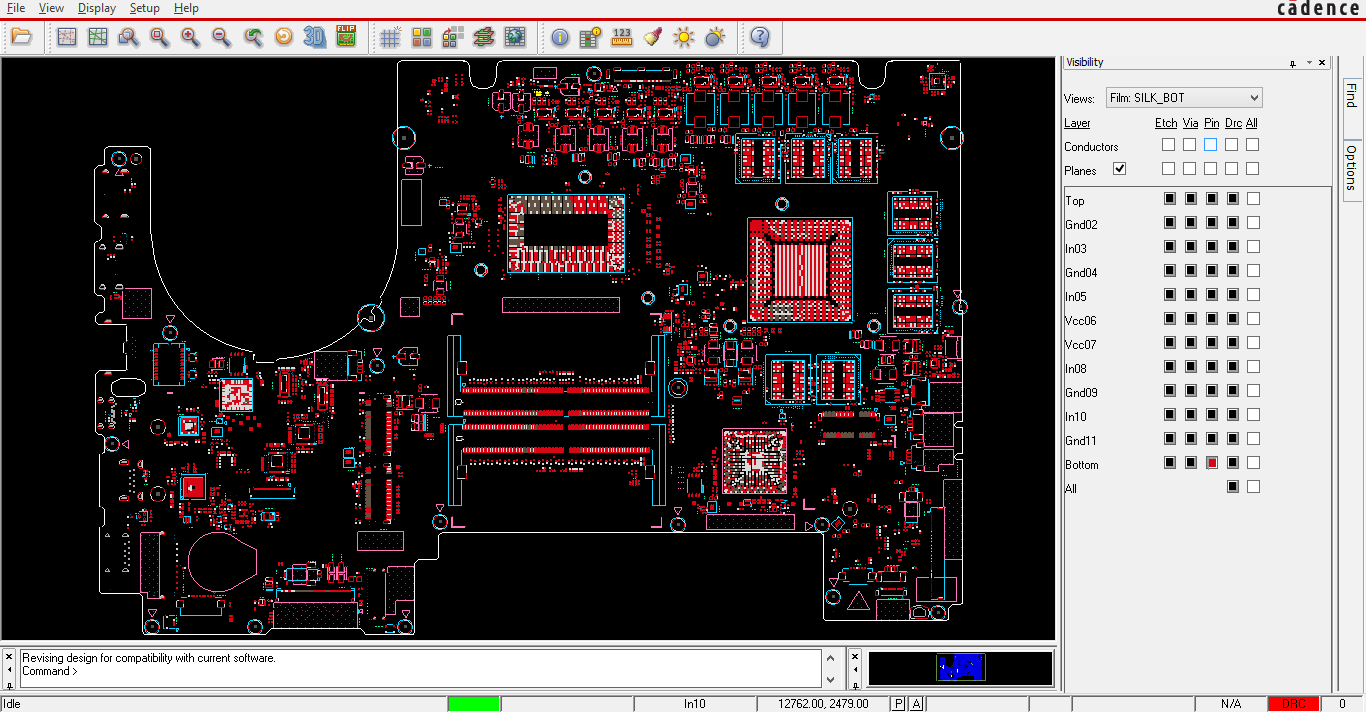Click the red DRC status indicator
The height and width of the screenshot is (712, 1366).
[1294, 704]
